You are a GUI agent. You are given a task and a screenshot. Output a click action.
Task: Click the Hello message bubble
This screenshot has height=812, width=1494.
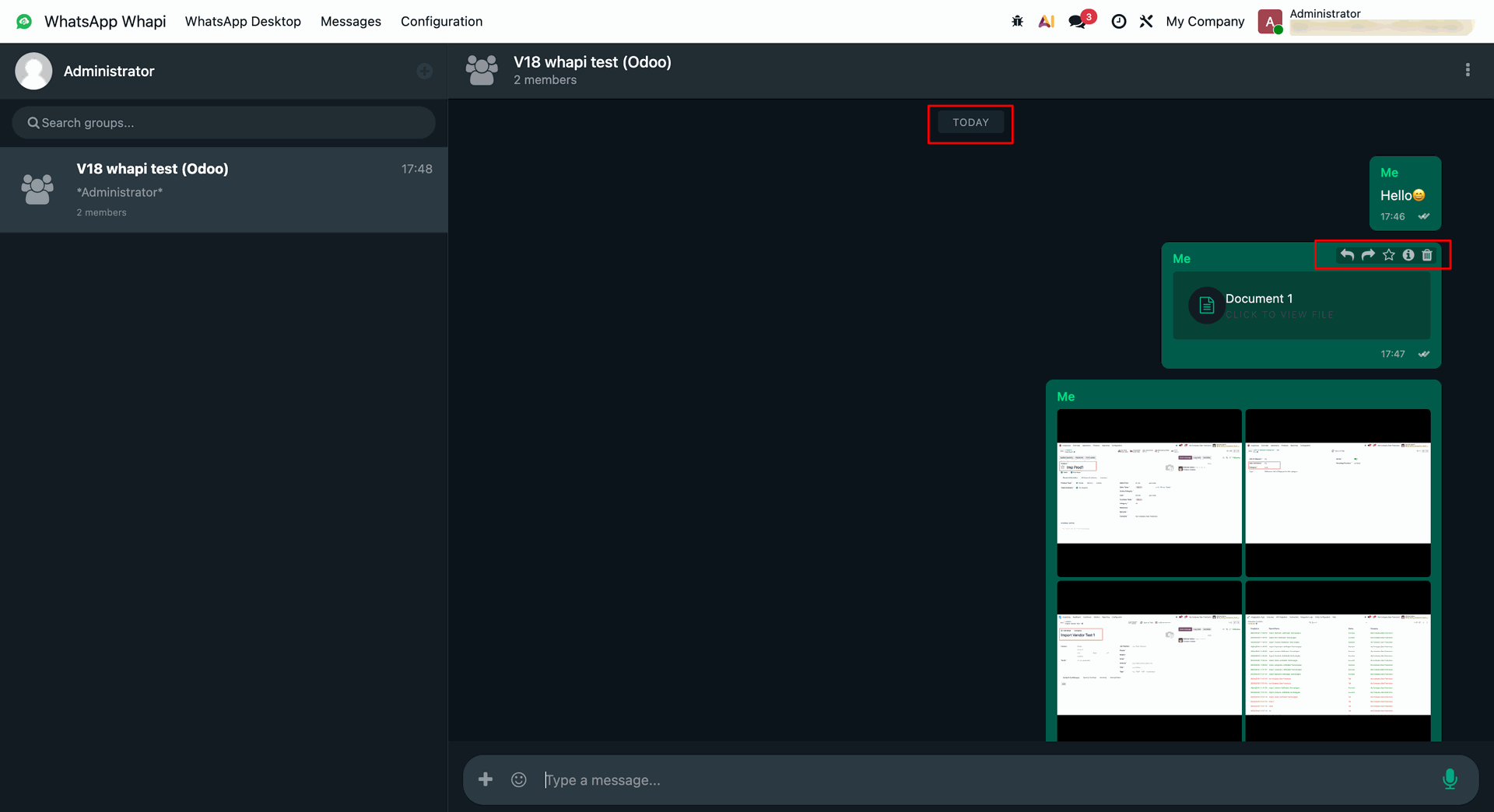coord(1405,194)
